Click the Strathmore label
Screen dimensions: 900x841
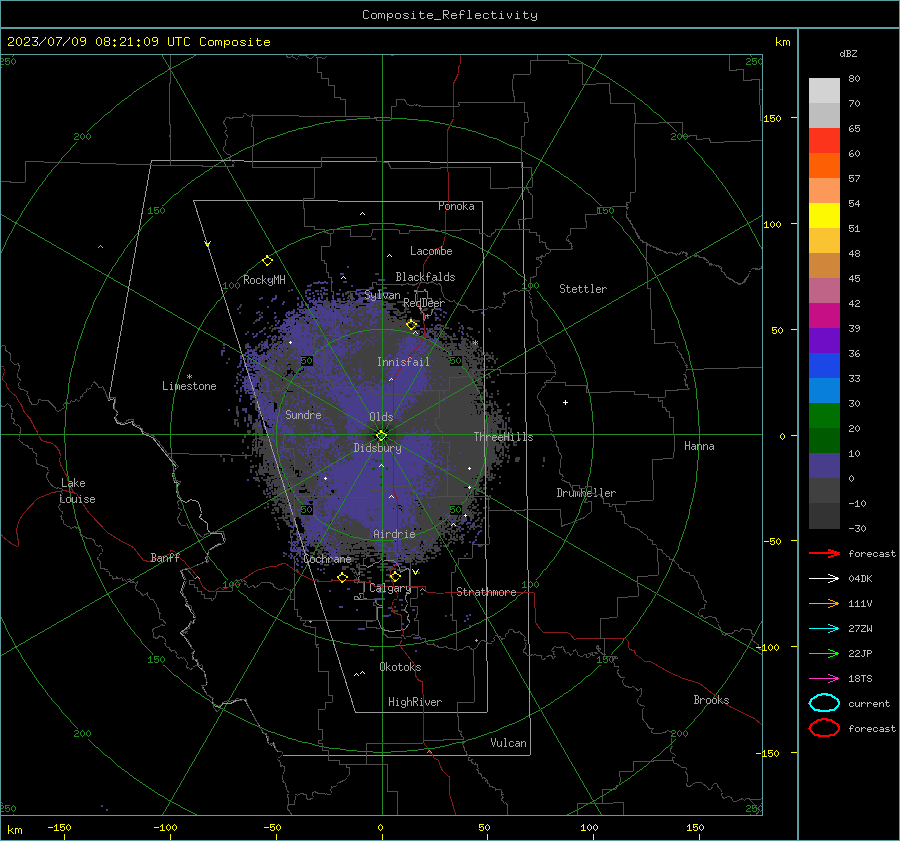(486, 592)
